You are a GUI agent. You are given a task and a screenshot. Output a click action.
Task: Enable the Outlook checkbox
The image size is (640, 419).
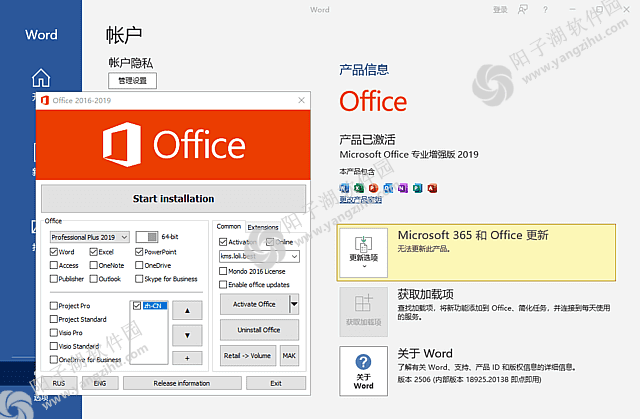pos(93,279)
